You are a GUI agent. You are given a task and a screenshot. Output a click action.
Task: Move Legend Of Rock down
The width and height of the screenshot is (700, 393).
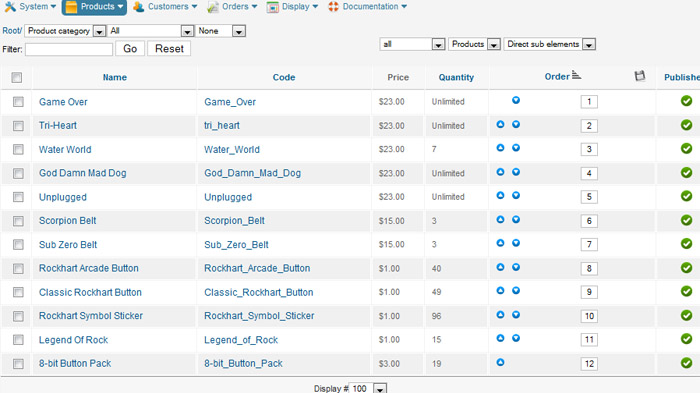pos(516,338)
